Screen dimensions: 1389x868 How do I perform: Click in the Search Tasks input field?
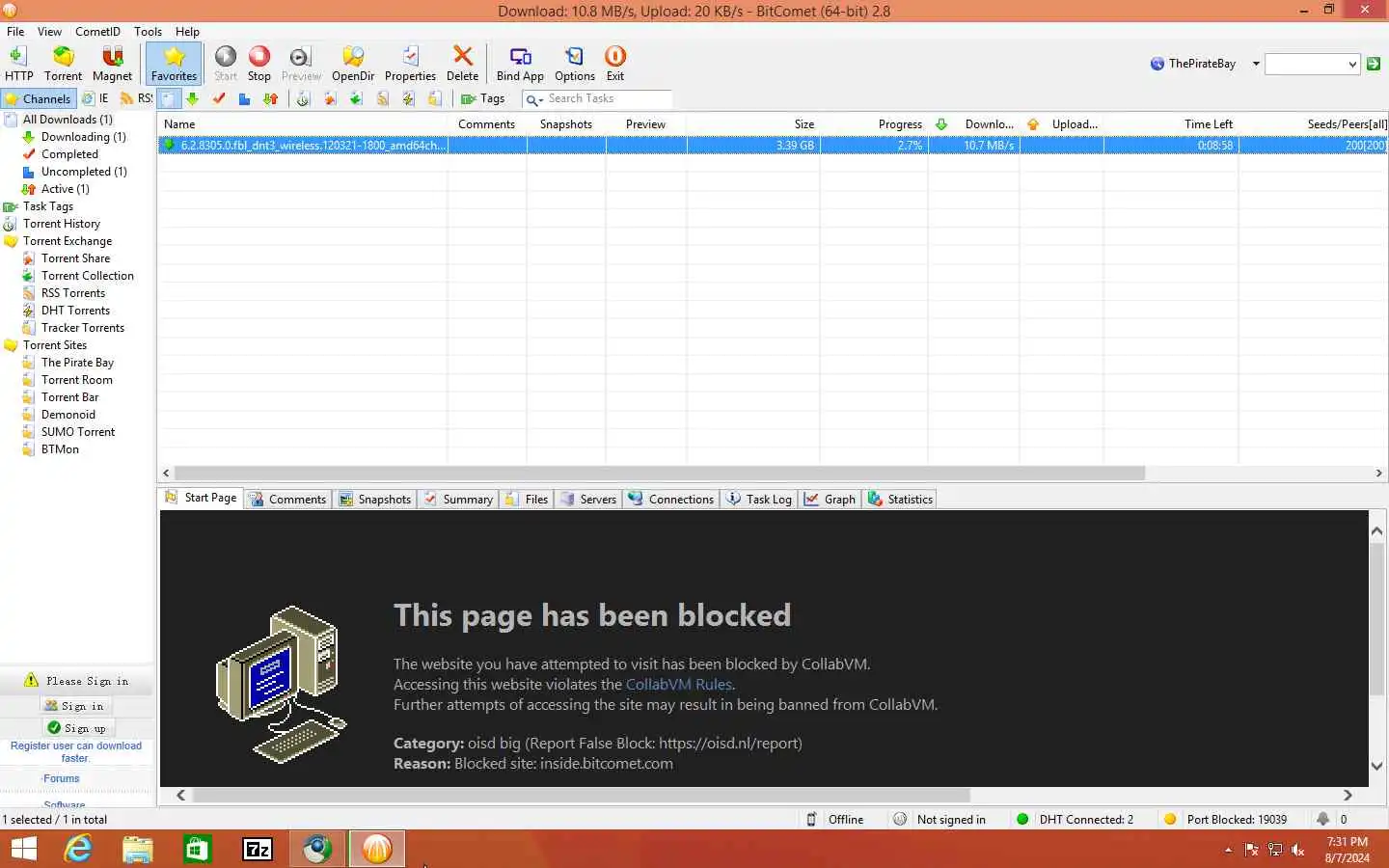[608, 98]
